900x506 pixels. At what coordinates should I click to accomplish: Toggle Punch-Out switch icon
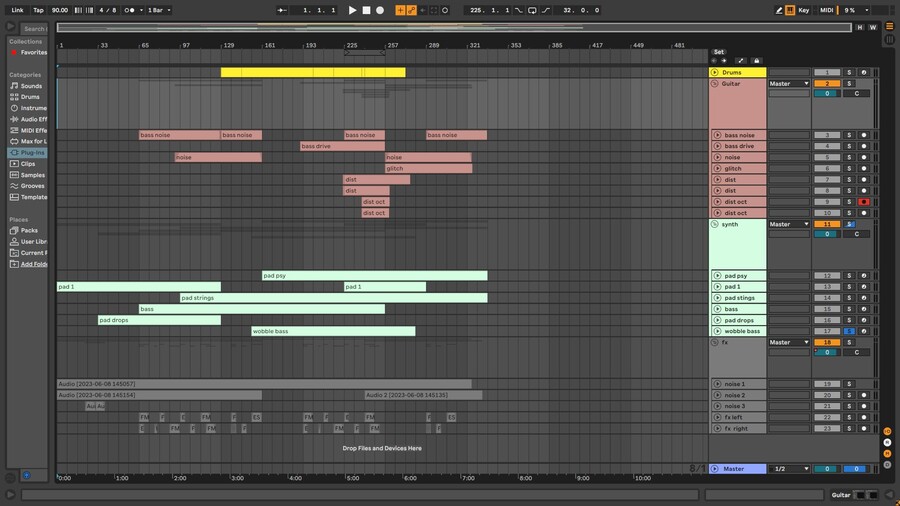point(546,10)
